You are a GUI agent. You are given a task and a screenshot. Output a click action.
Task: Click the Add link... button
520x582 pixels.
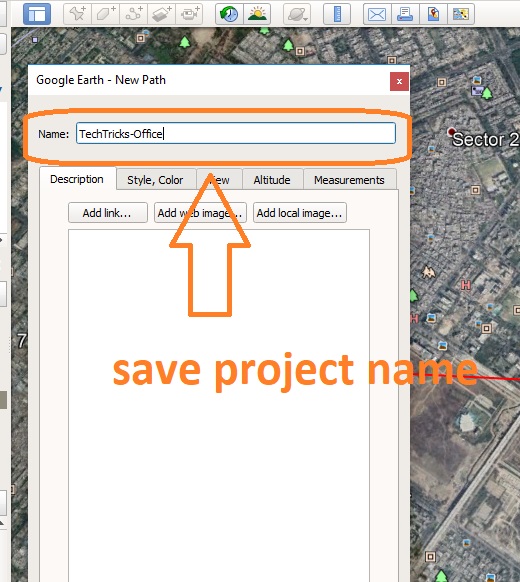point(108,213)
